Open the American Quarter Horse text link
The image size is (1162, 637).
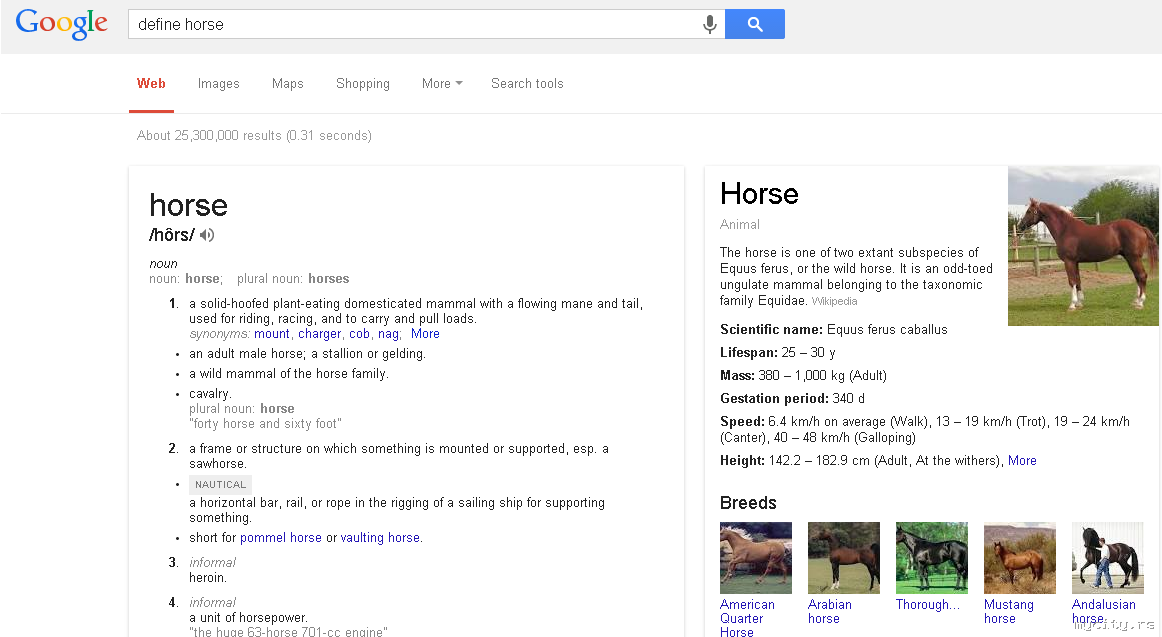747,618
